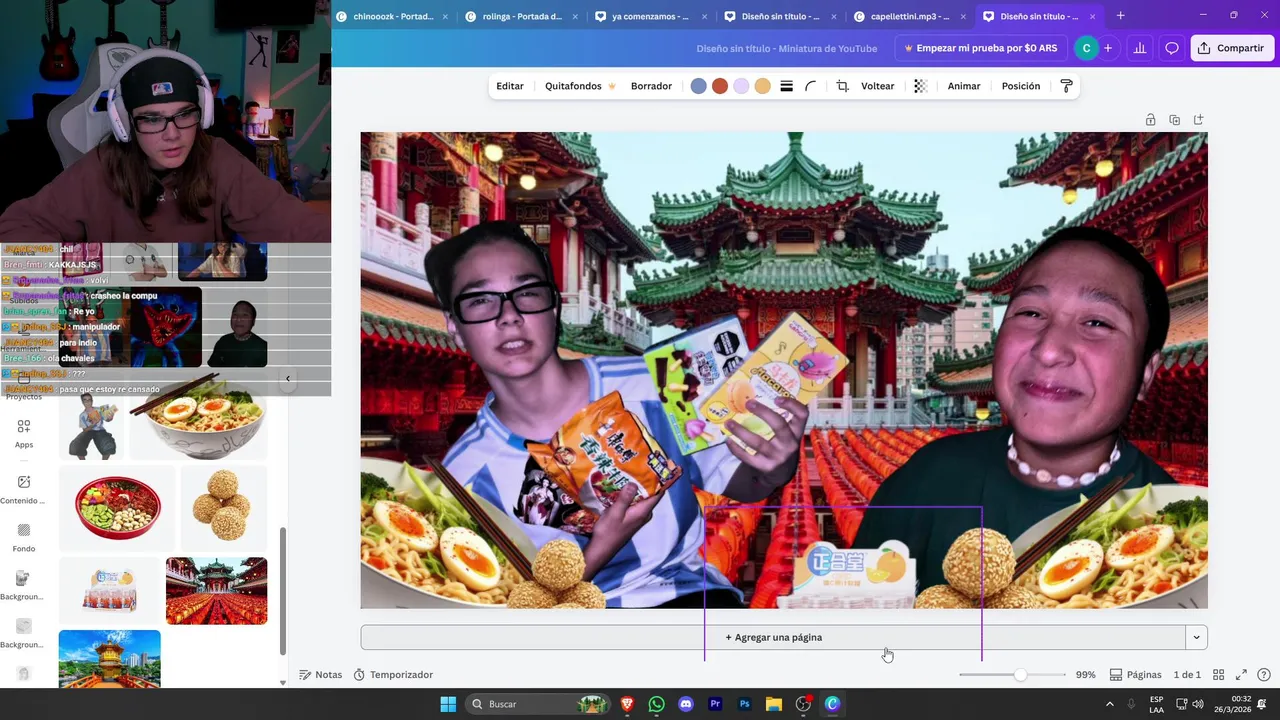Adjust the zoom slider handle
The width and height of the screenshot is (1280, 720).
pyautogui.click(x=1020, y=675)
